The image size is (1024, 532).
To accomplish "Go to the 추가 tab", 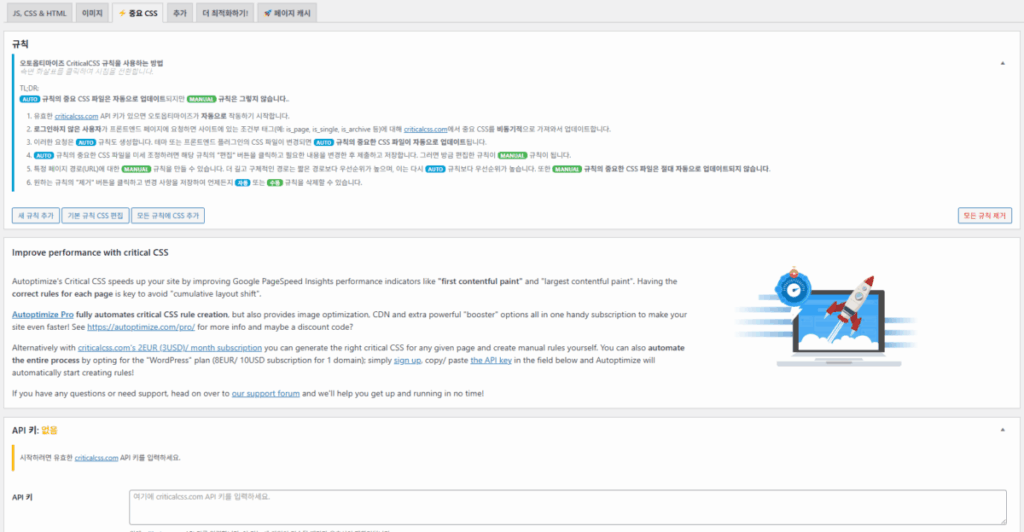I will point(180,13).
